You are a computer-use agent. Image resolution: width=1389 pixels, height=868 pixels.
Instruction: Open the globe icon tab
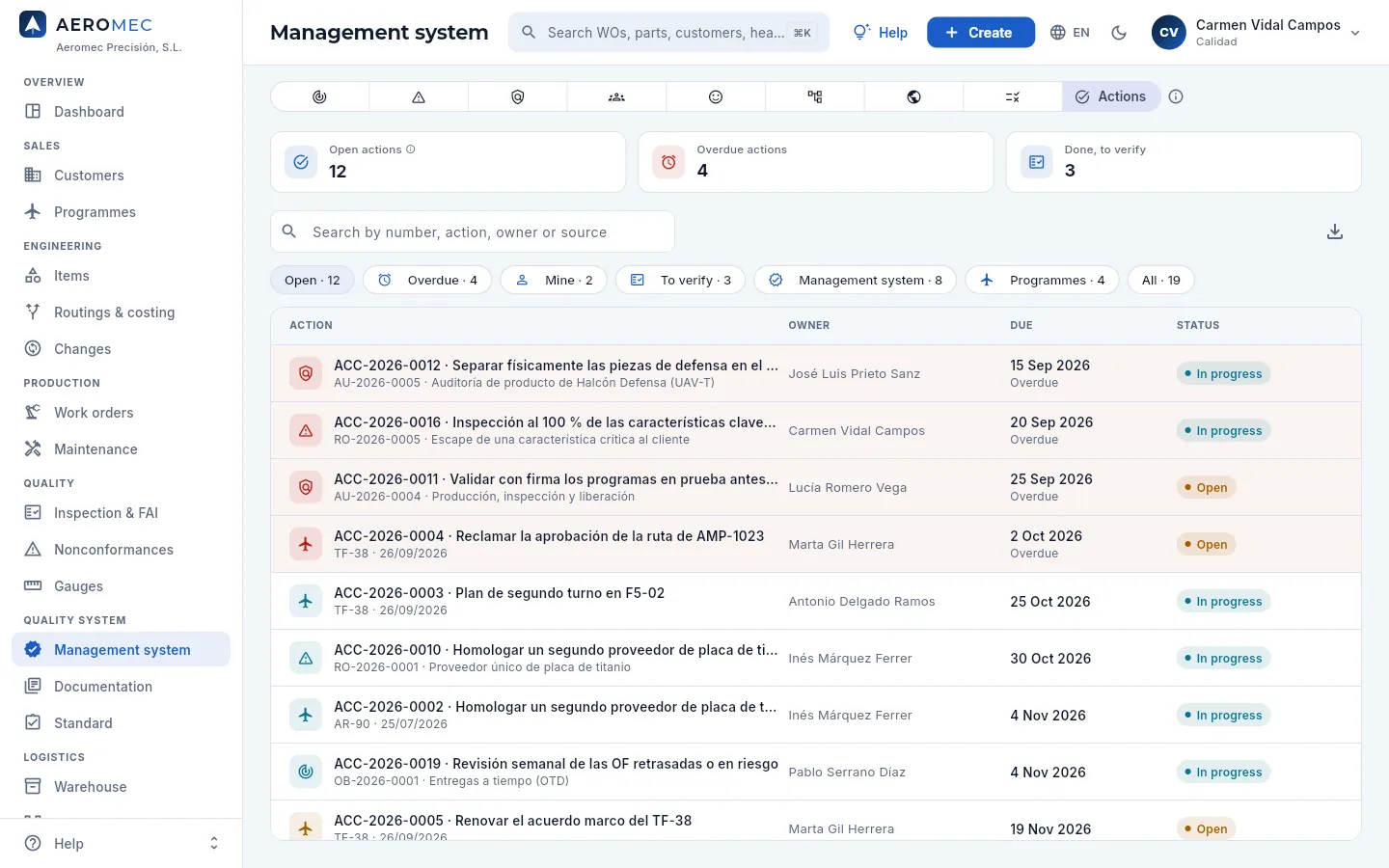[x=914, y=96]
